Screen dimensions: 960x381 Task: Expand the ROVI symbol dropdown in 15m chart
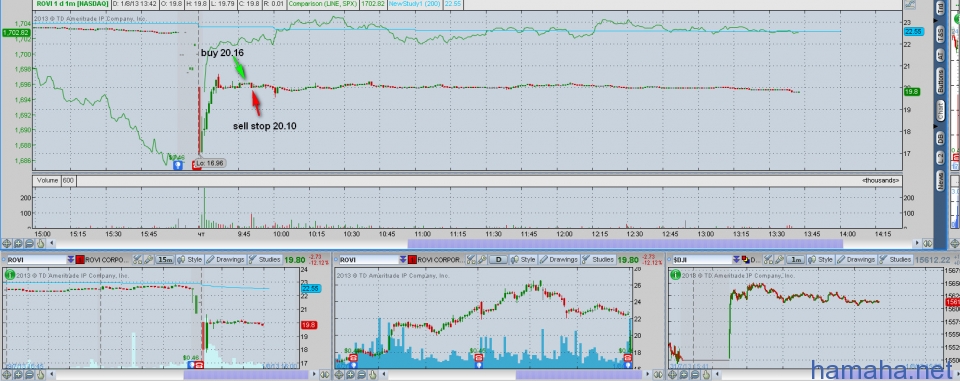[x=70, y=260]
